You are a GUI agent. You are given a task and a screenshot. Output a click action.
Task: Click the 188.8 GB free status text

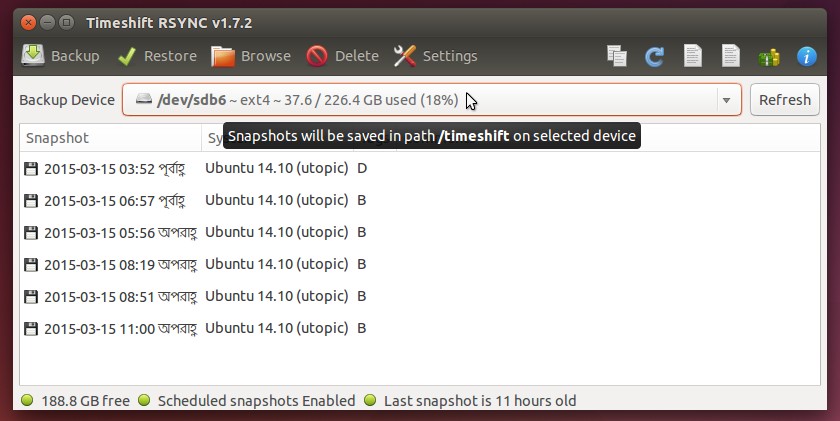coord(86,401)
